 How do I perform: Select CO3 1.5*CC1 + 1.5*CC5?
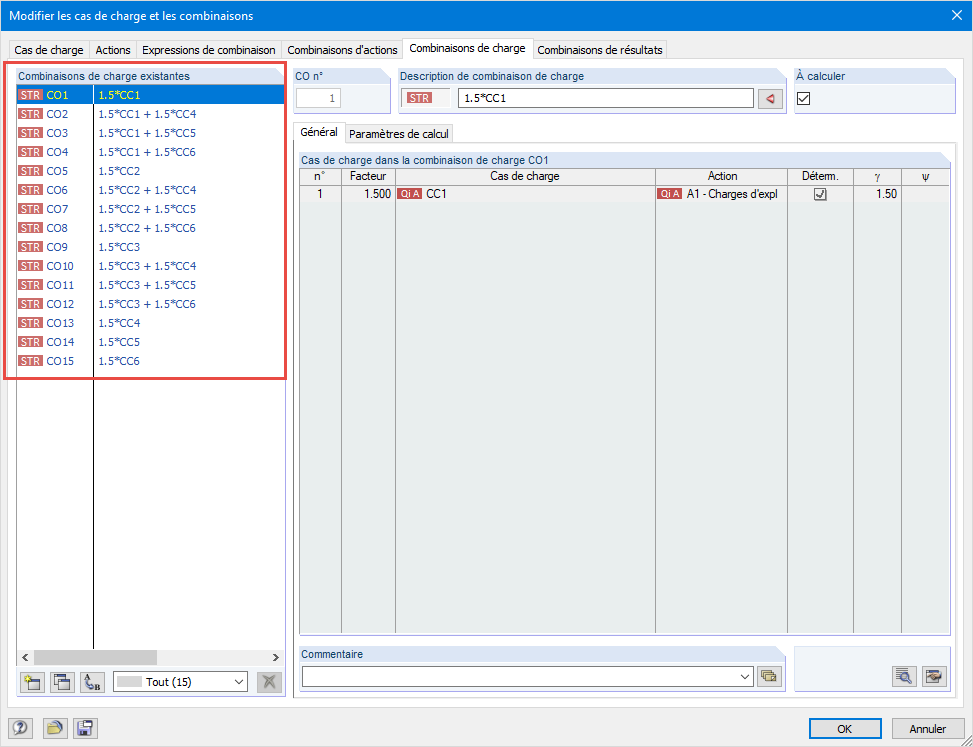pyautogui.click(x=151, y=133)
